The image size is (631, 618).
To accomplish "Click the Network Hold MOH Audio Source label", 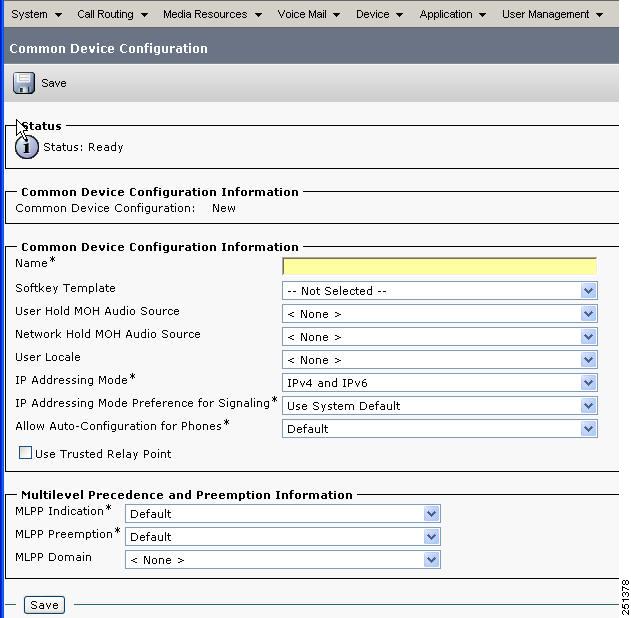I will (108, 334).
